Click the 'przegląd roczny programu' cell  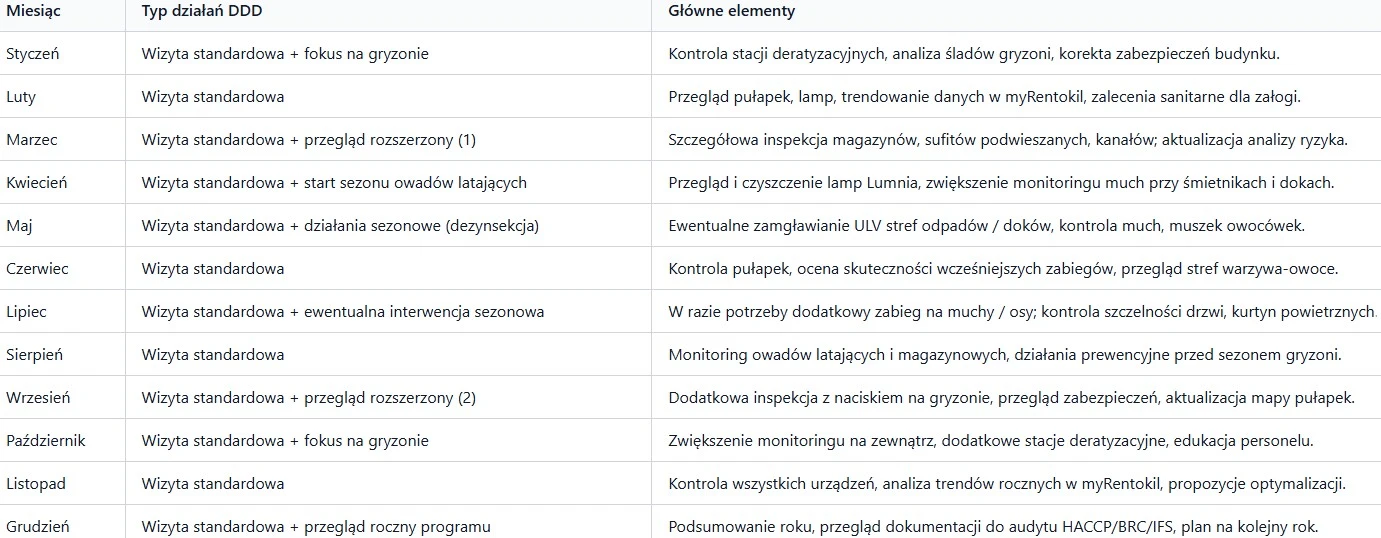click(x=389, y=522)
